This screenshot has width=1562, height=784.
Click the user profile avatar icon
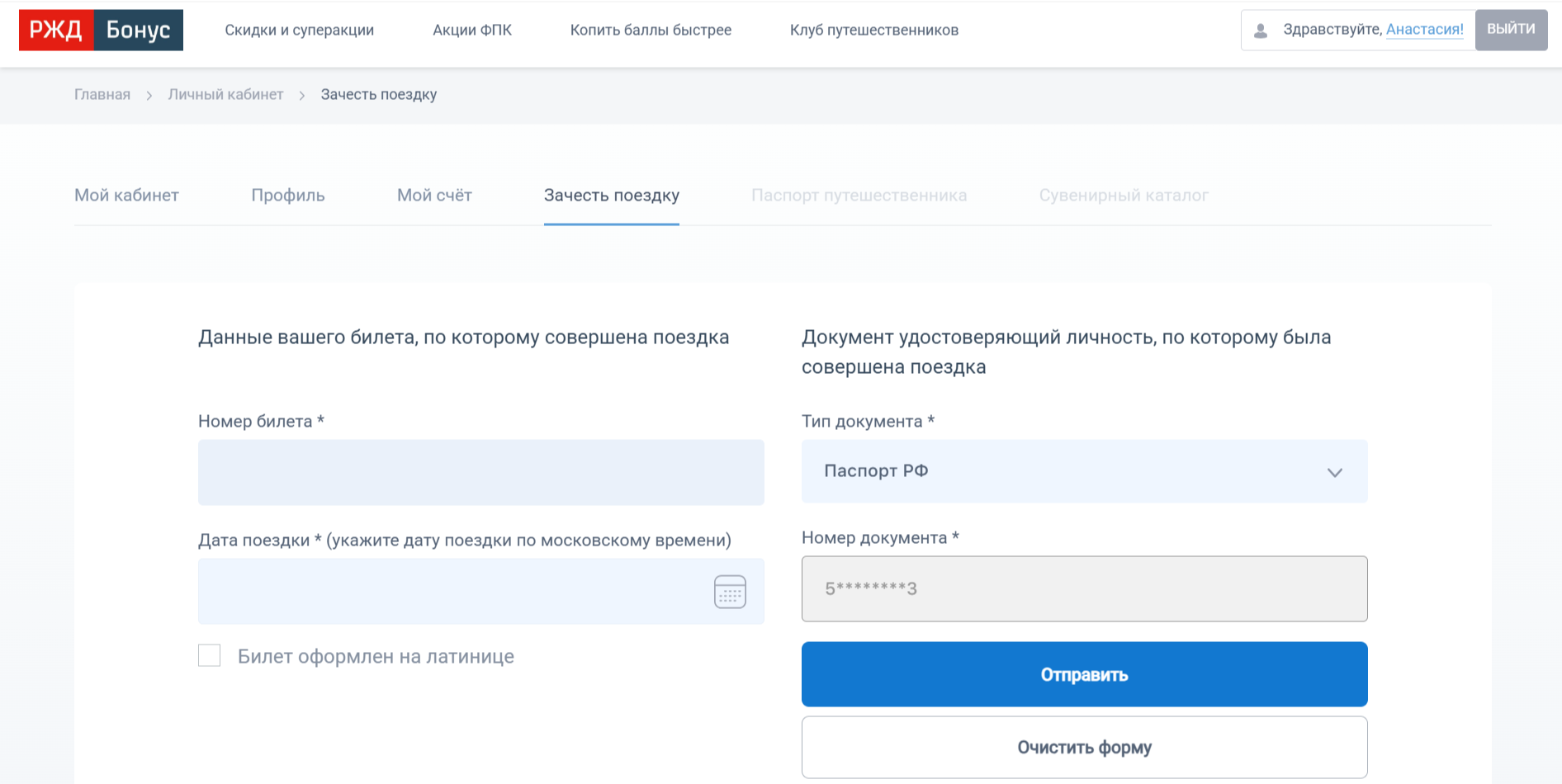pyautogui.click(x=1260, y=31)
